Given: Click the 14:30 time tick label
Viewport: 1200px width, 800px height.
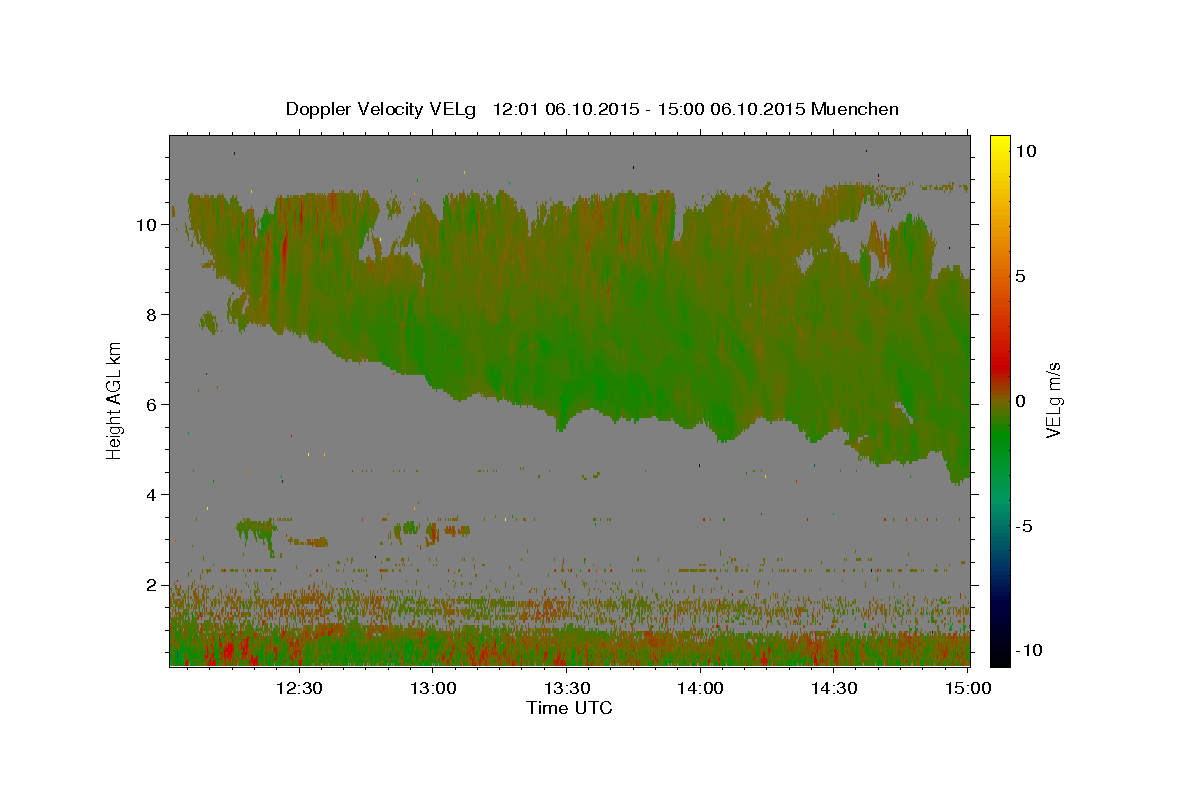Looking at the screenshot, I should [x=834, y=688].
